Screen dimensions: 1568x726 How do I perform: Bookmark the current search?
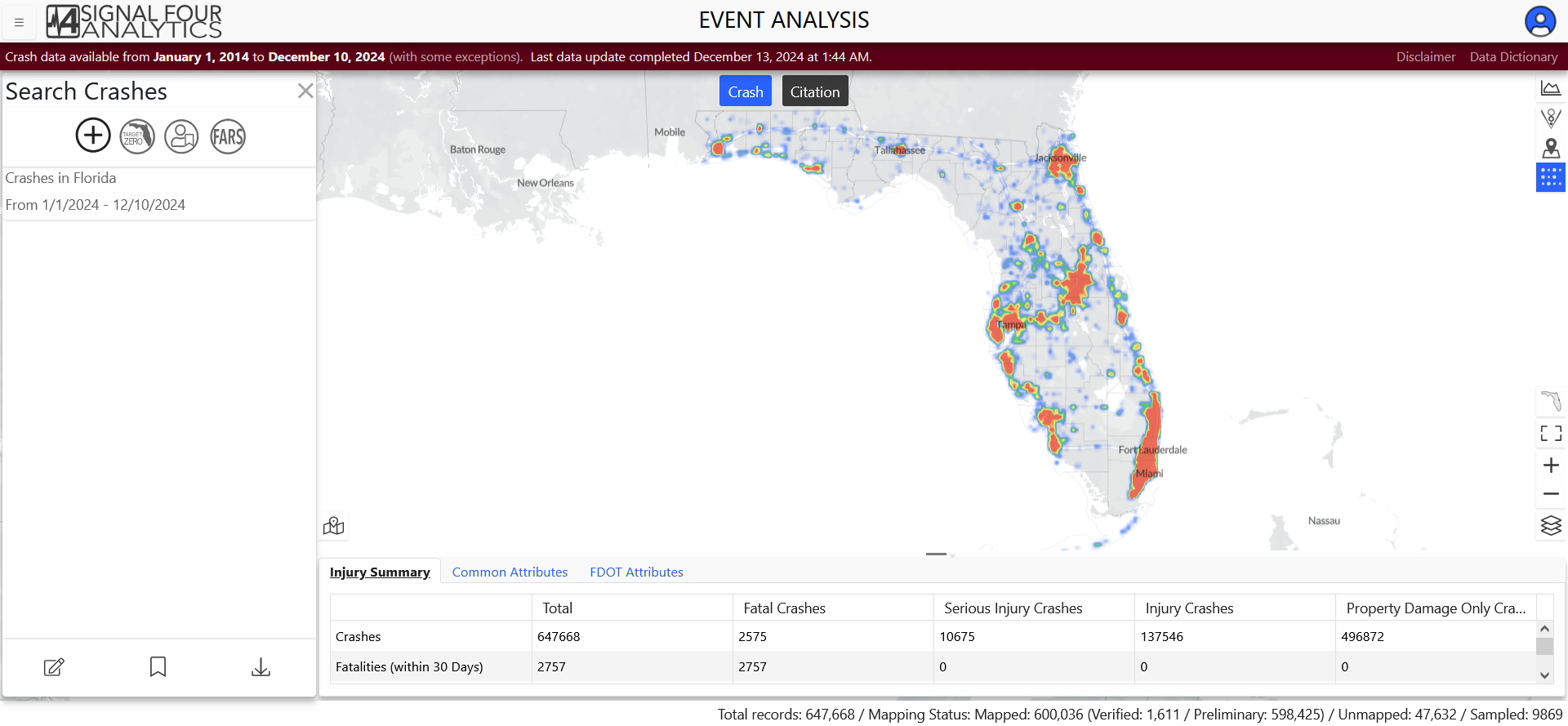158,667
